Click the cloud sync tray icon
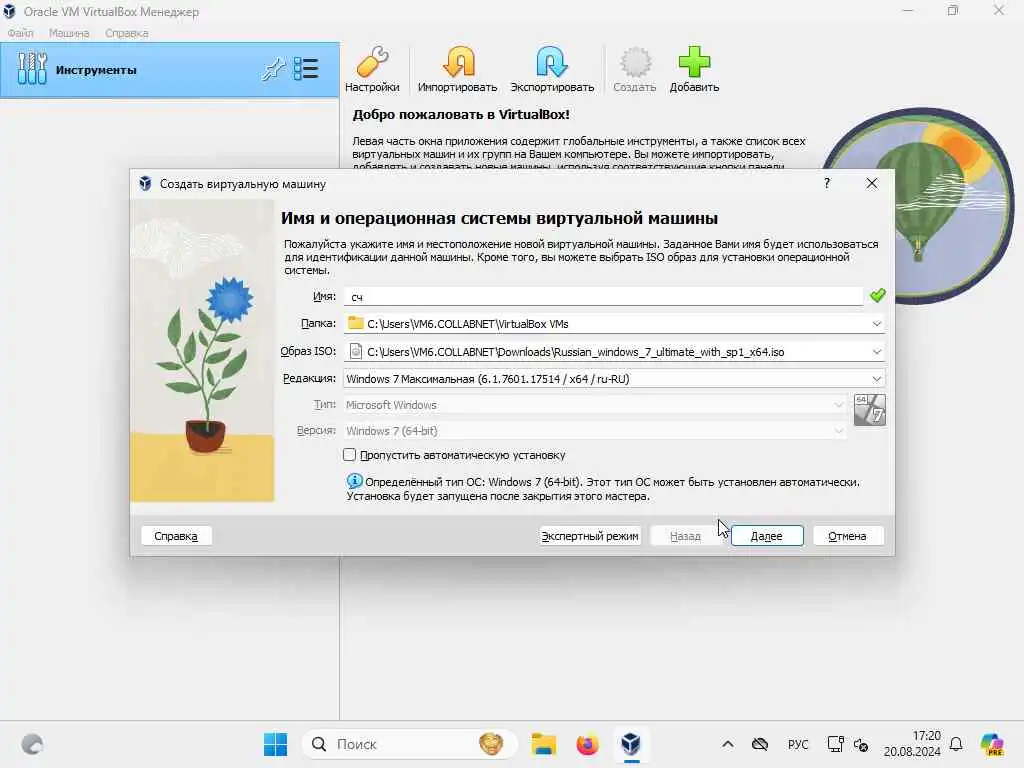1024x768 pixels. click(760, 744)
